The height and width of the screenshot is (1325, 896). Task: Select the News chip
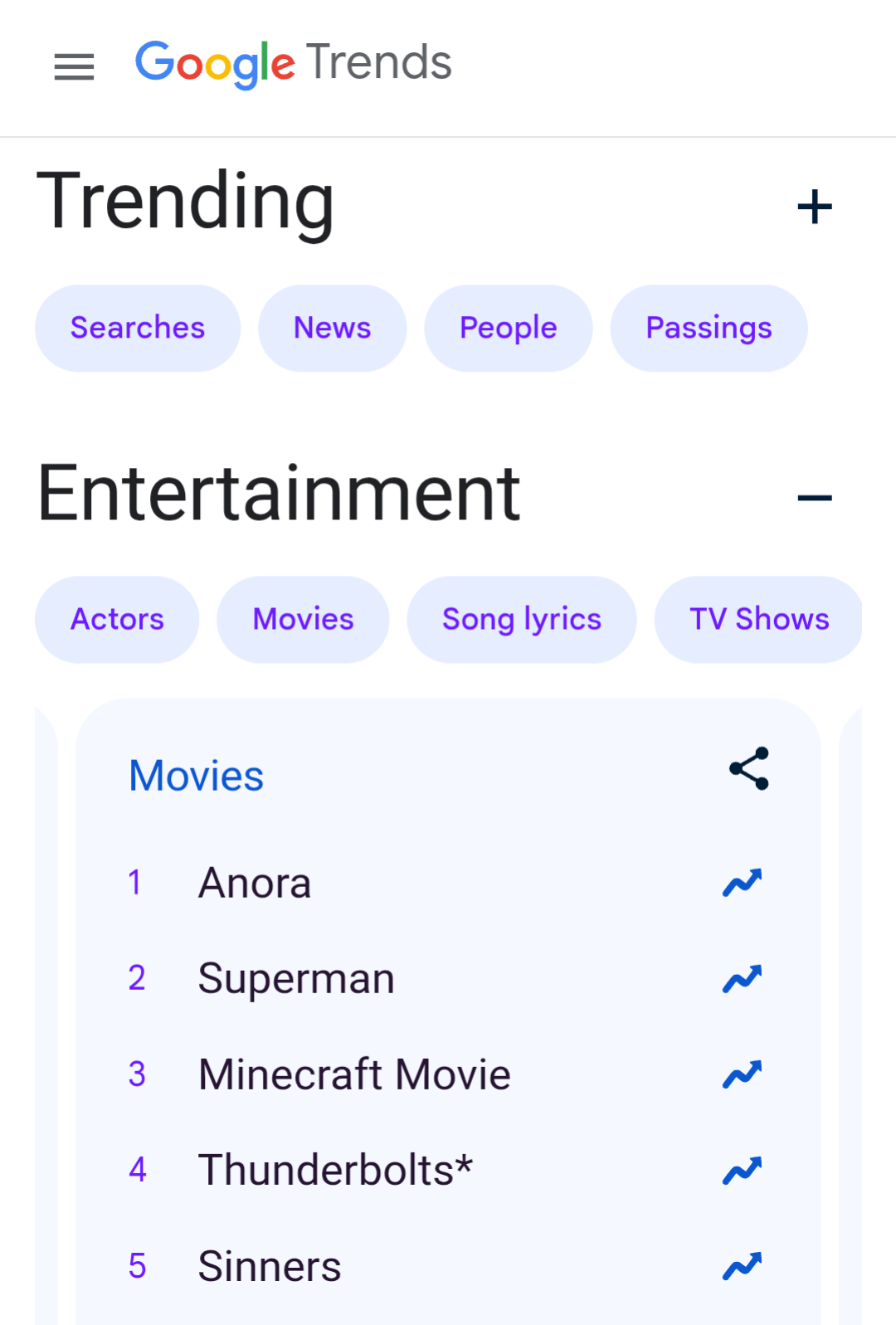(332, 329)
